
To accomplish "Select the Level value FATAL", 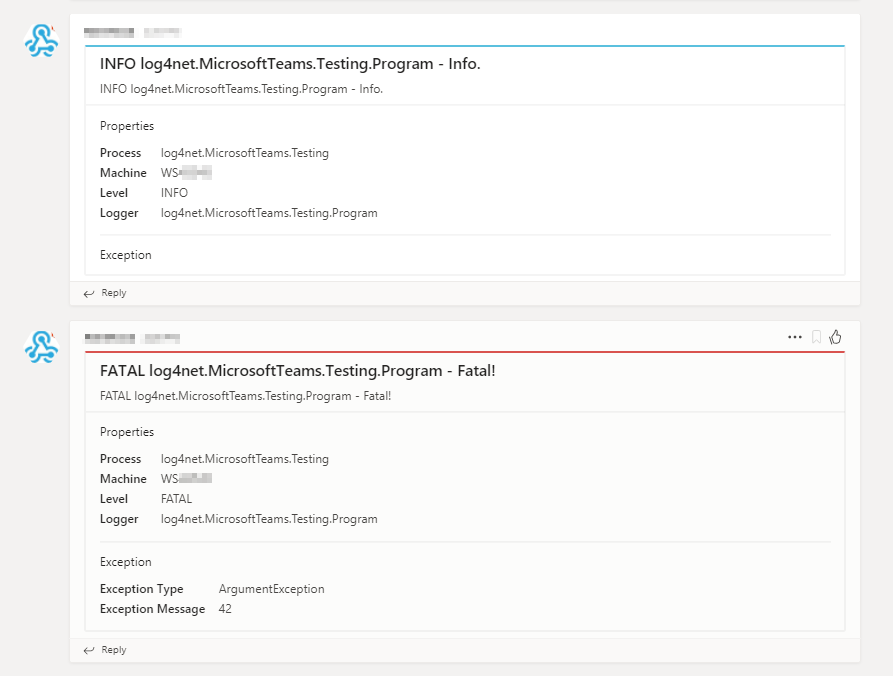I will click(176, 498).
